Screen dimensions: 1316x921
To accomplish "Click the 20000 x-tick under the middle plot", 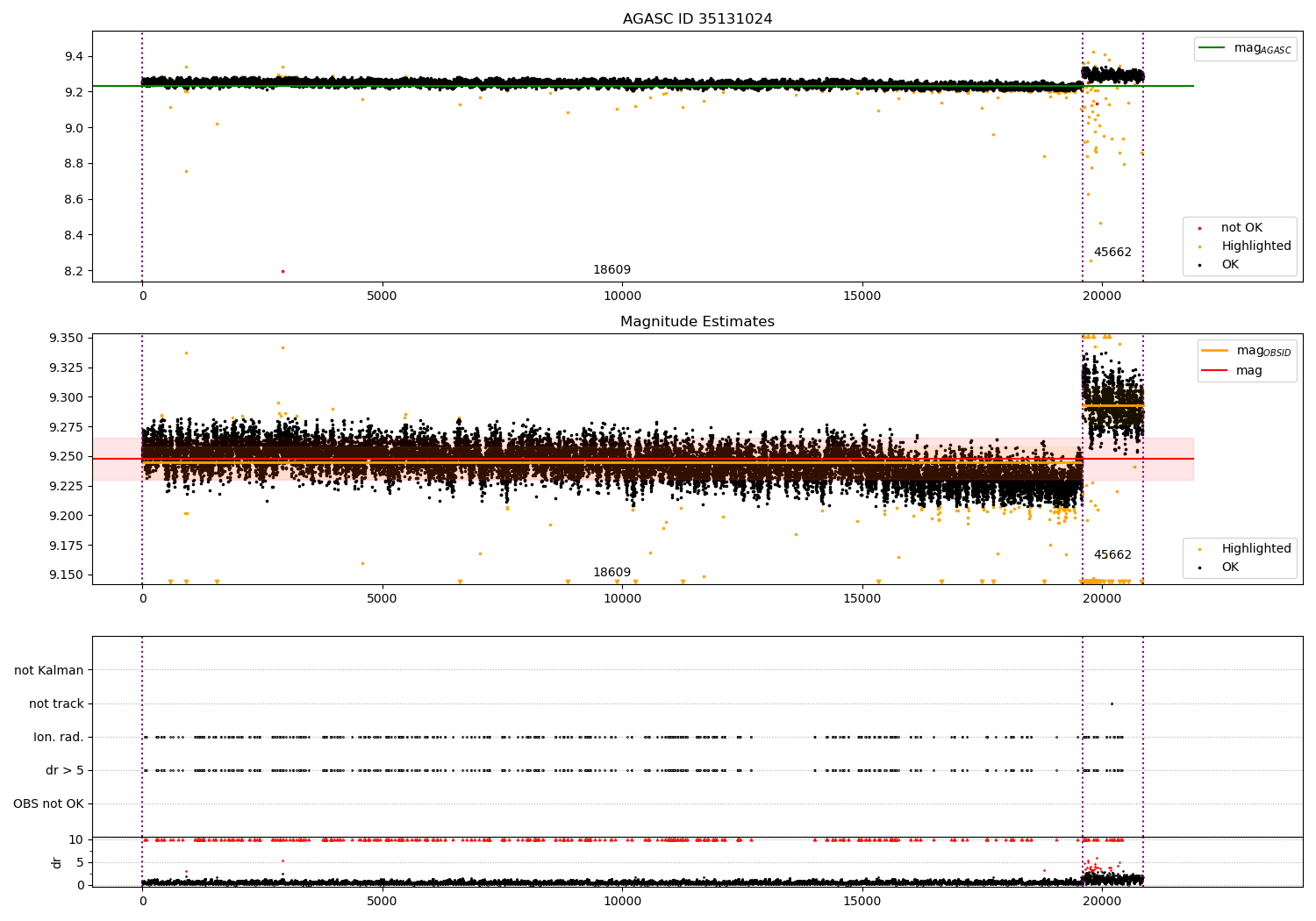I will point(1102,599).
